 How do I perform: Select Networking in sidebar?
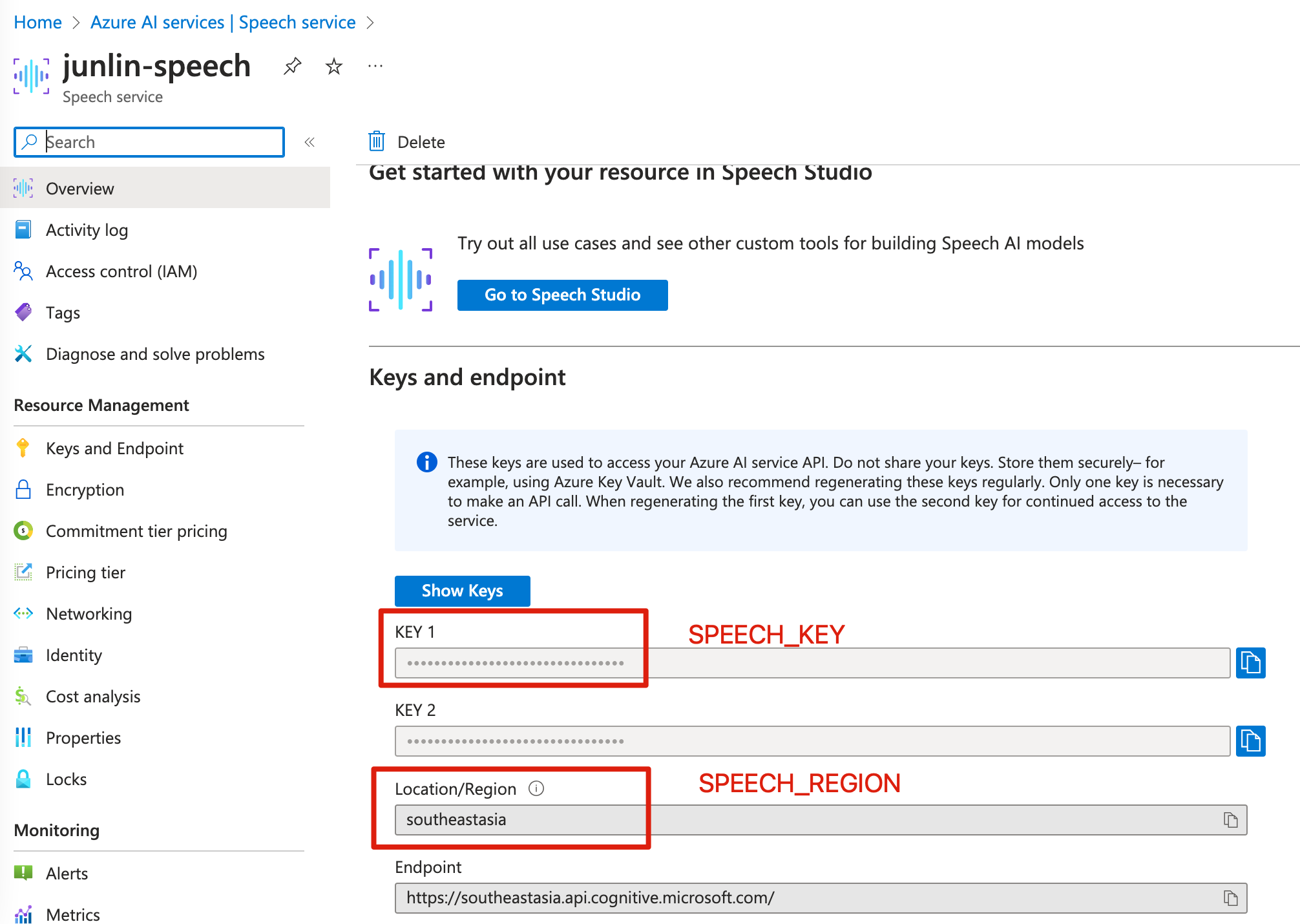tap(89, 614)
